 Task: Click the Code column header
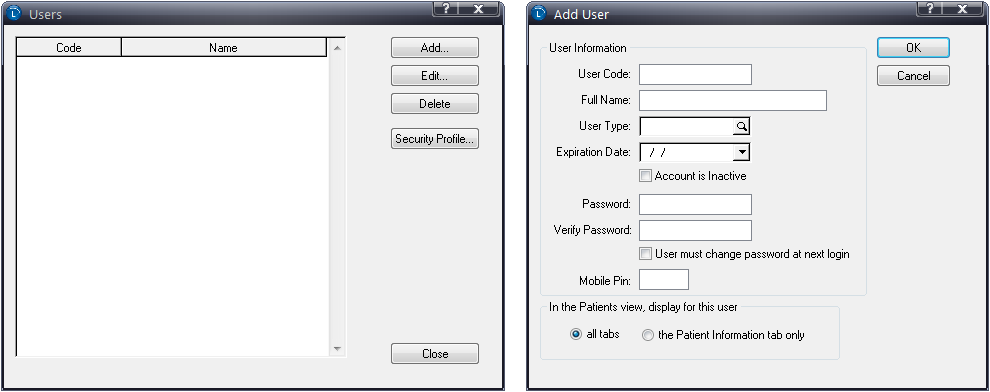click(x=69, y=47)
